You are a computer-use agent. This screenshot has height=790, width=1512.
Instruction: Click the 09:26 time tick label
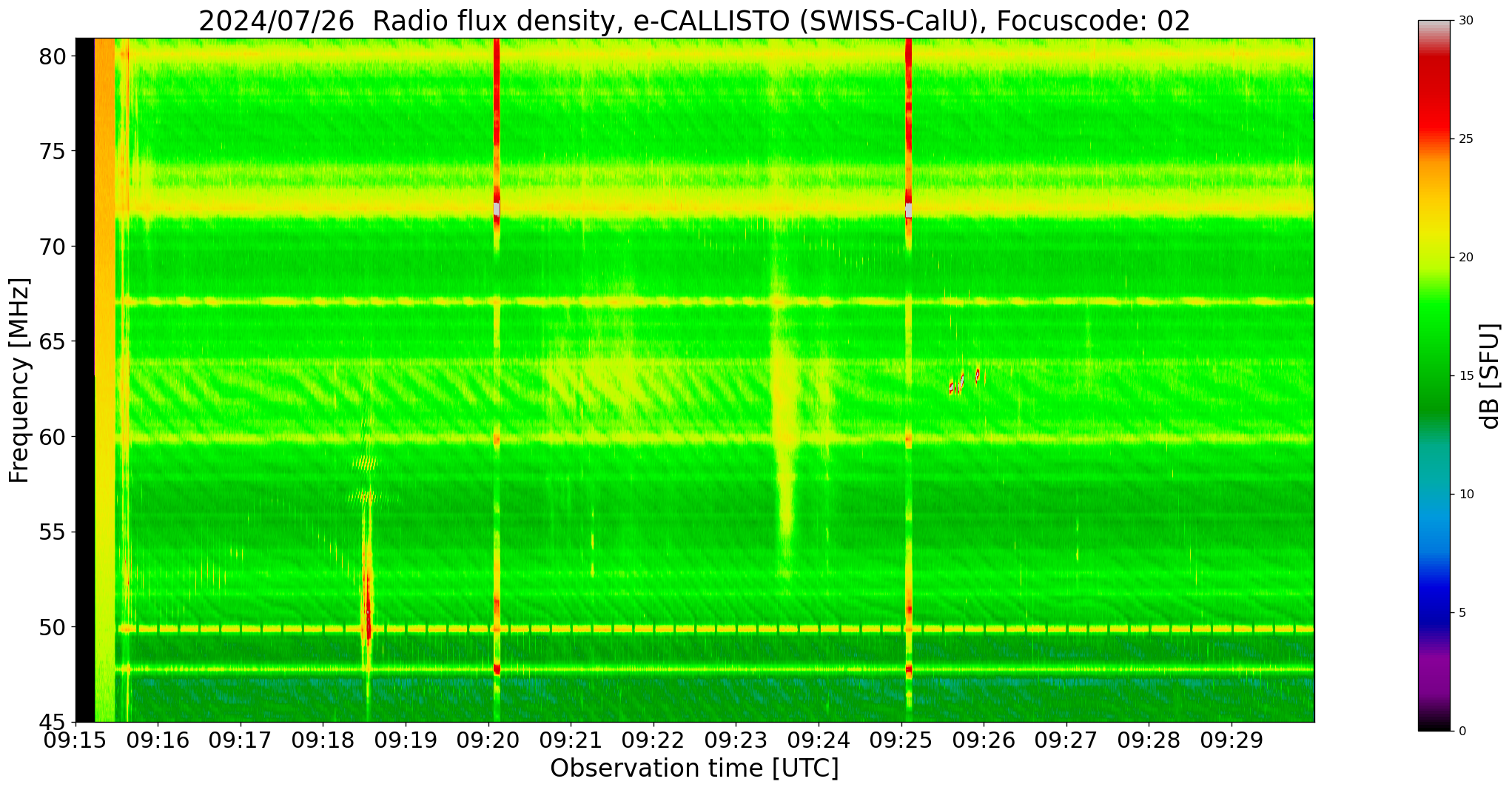[x=984, y=740]
